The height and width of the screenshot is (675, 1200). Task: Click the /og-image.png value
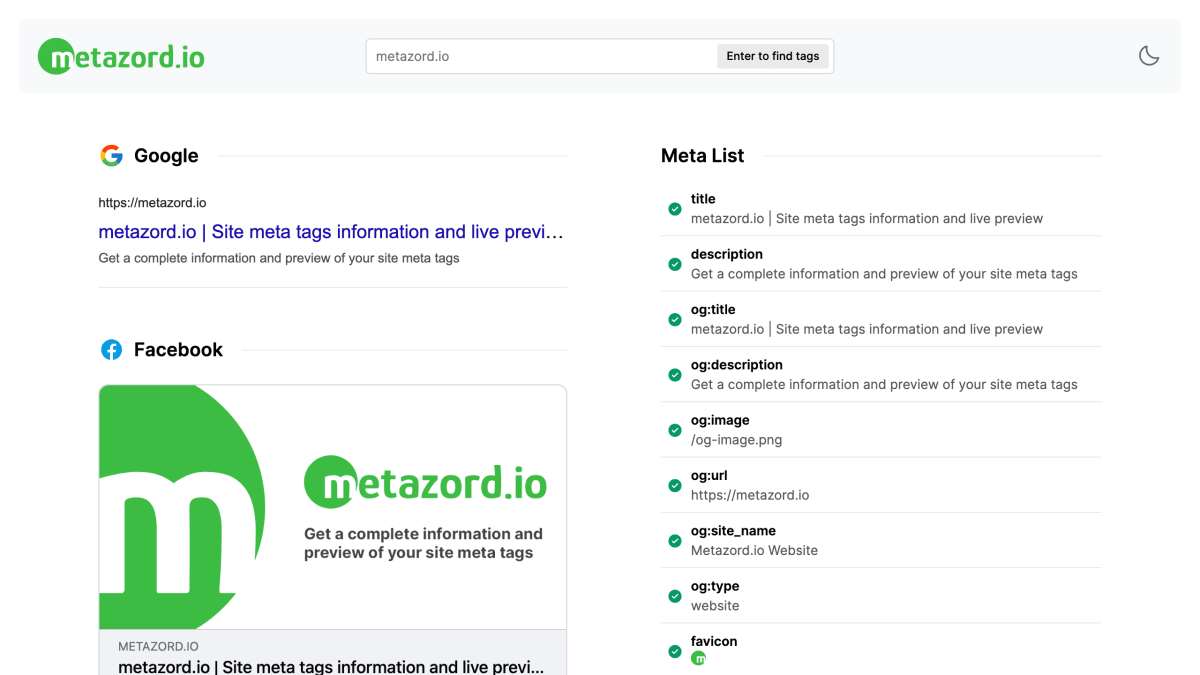[737, 440]
